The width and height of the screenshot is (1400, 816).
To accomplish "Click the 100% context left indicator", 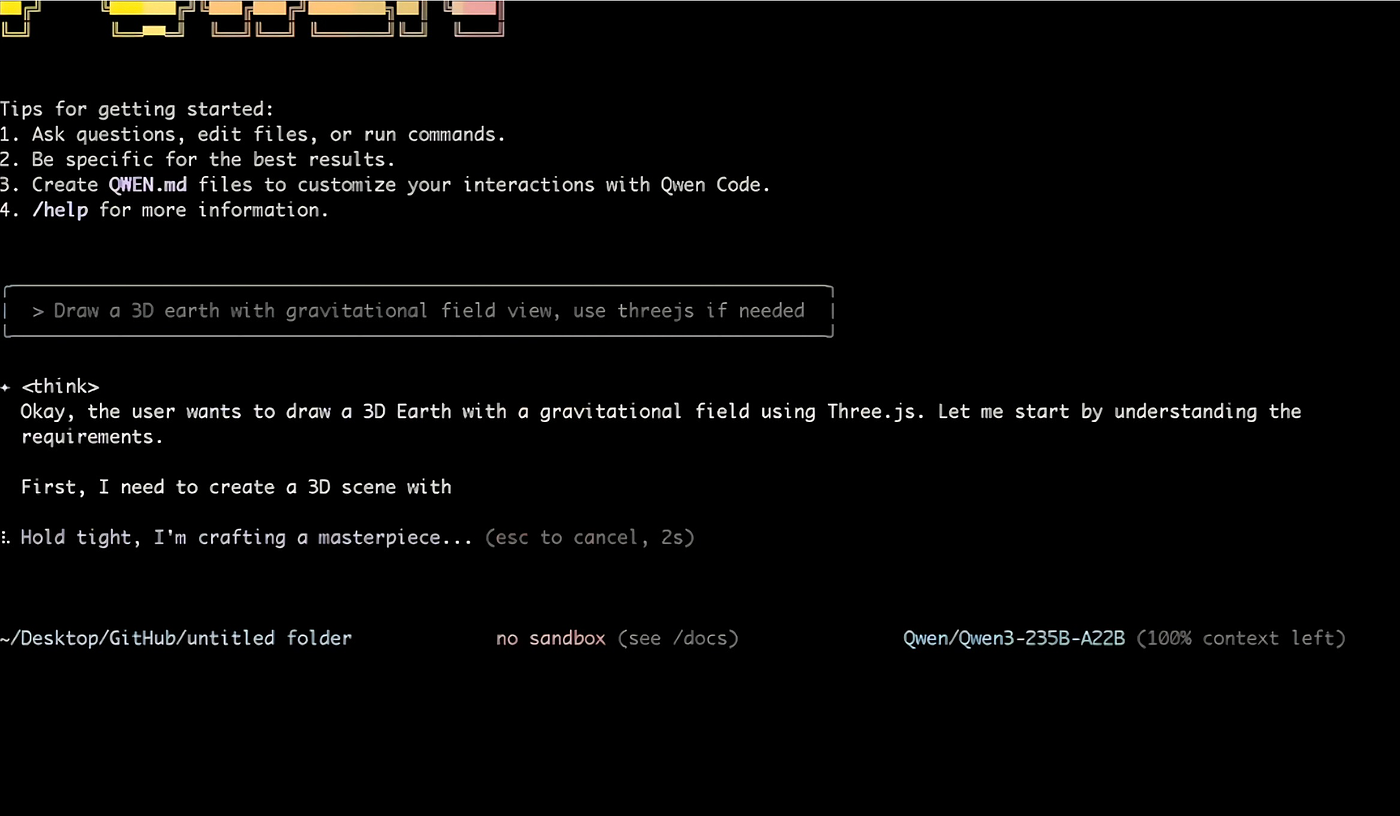I will point(1240,637).
